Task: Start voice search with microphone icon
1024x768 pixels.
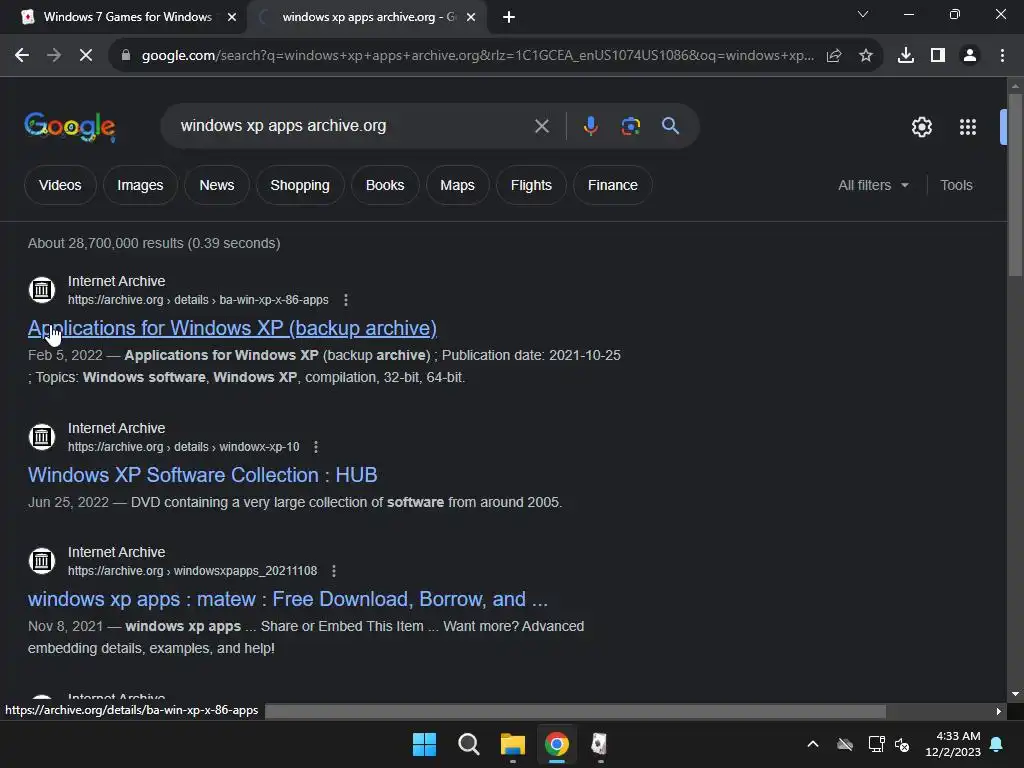Action: (590, 125)
